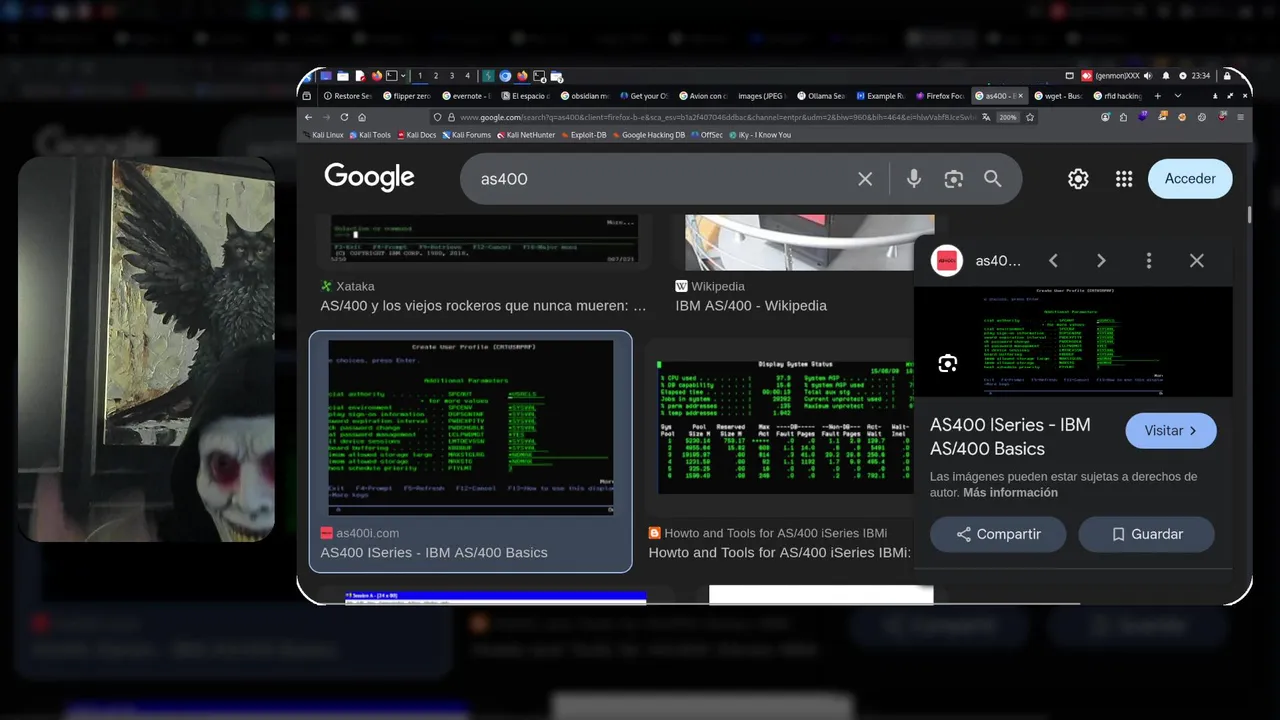Open Firefox View icon in tab bar
Screen dimensions: 1280x720
(306, 96)
